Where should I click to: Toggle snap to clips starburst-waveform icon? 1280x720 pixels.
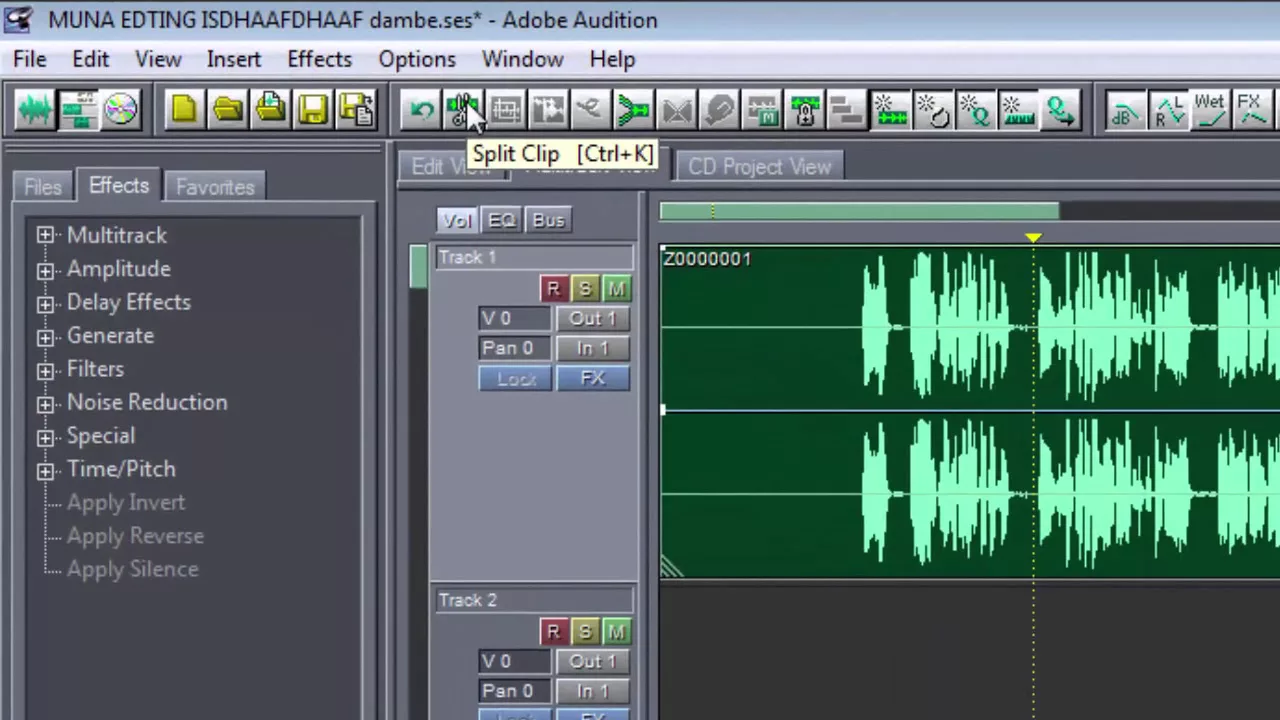890,110
